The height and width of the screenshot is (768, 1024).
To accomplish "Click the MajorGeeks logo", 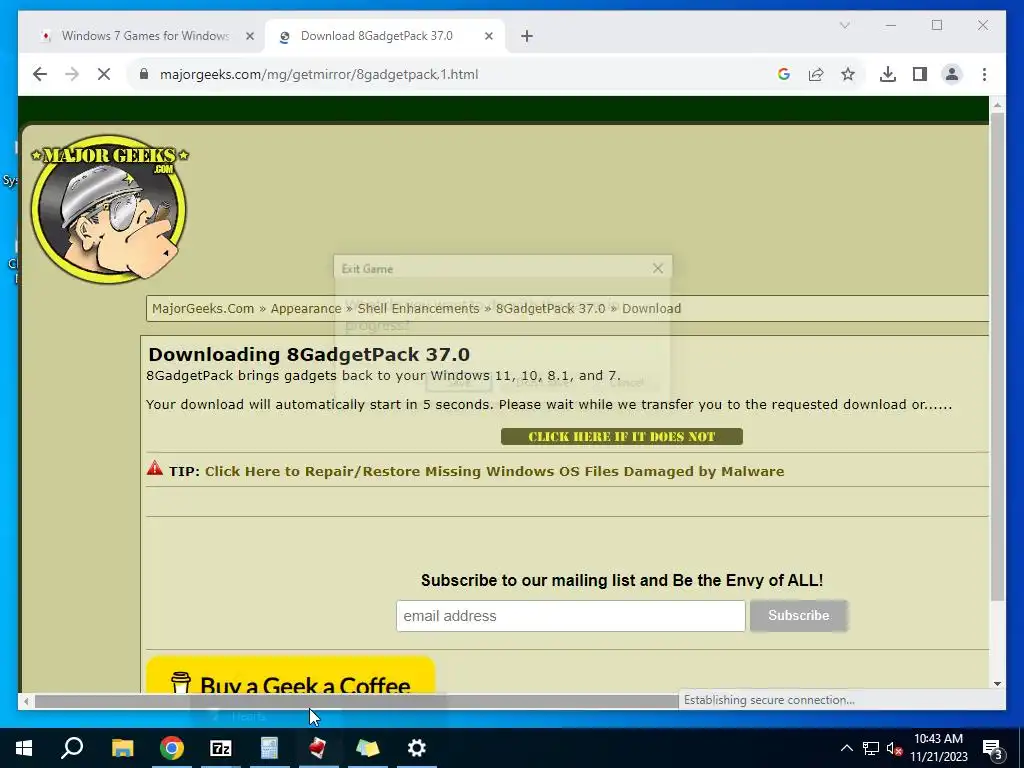I will click(109, 210).
